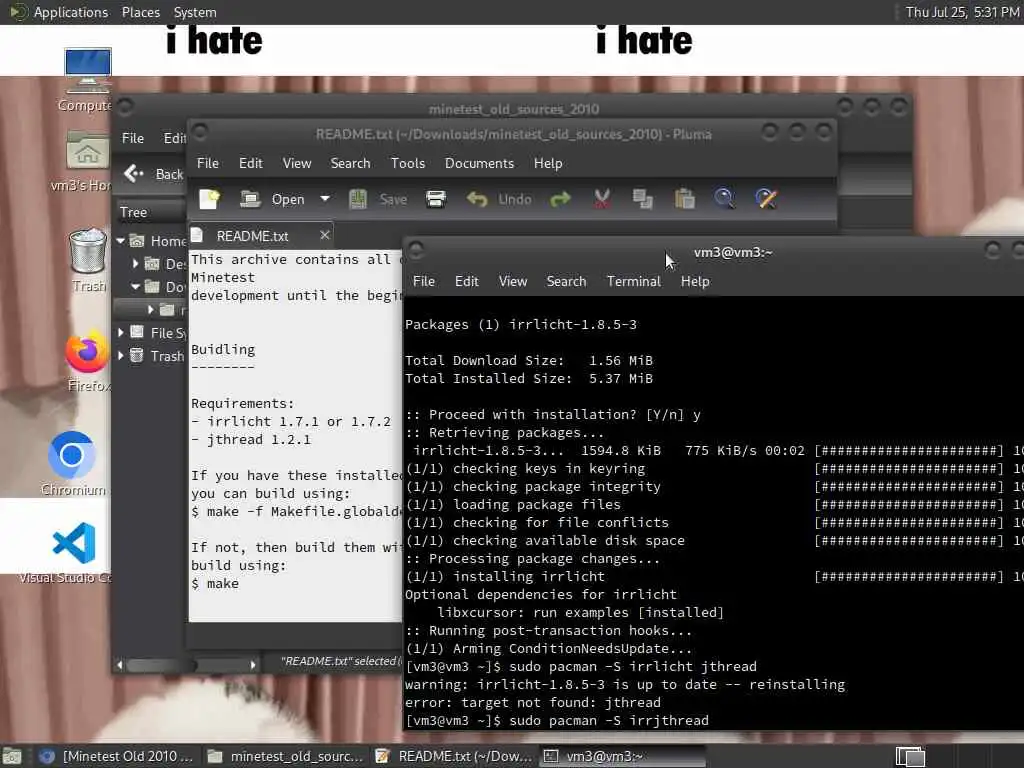Open the Trash desktop icon

88,260
